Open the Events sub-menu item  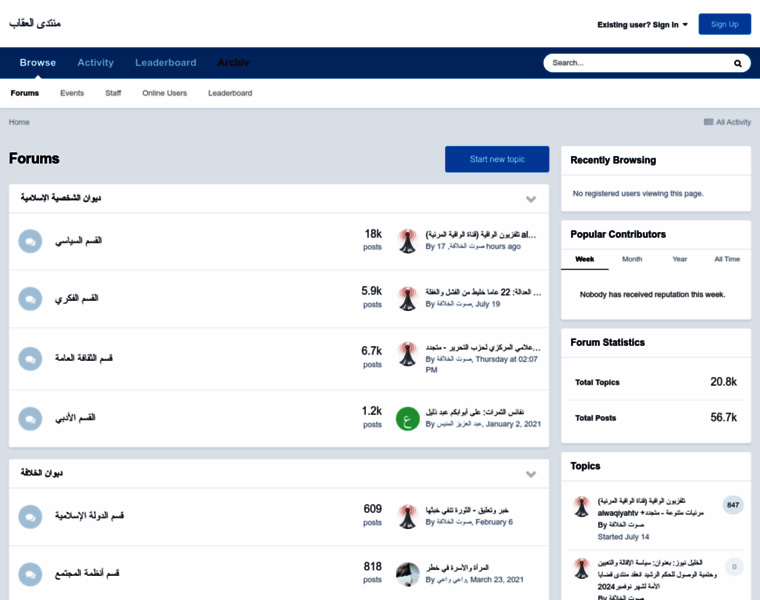[x=72, y=93]
